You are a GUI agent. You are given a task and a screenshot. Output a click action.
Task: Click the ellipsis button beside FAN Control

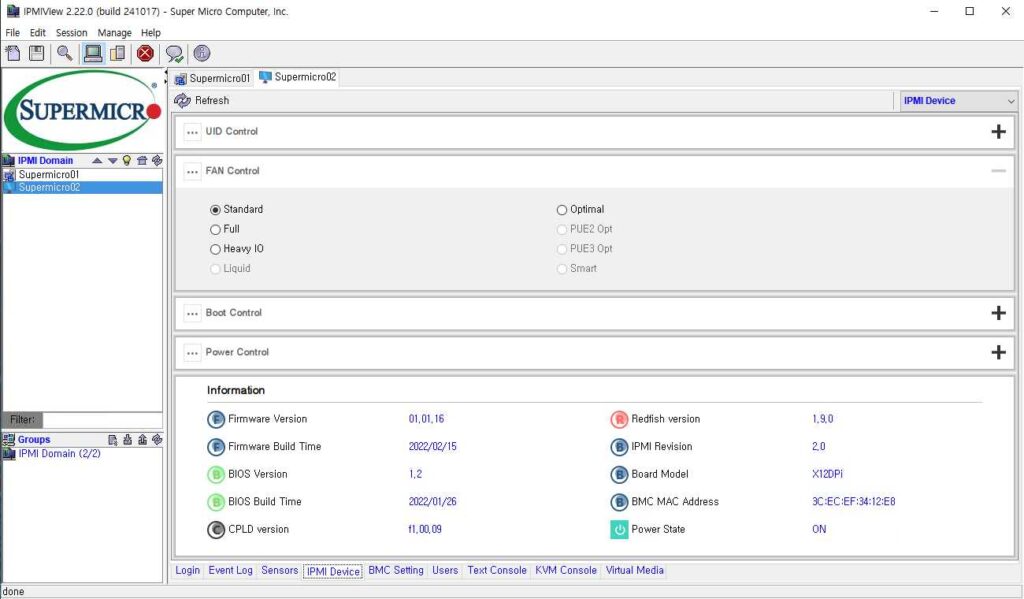[x=192, y=172]
